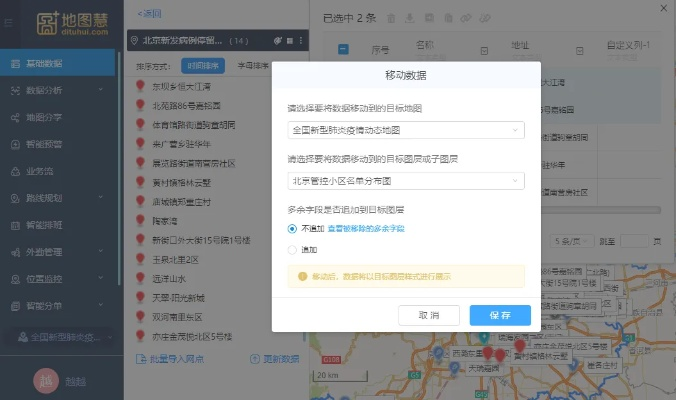Open the target map dropdown 全国新型肺炎疫情动态地图
Screen dimensions: 676x400
tap(405, 130)
